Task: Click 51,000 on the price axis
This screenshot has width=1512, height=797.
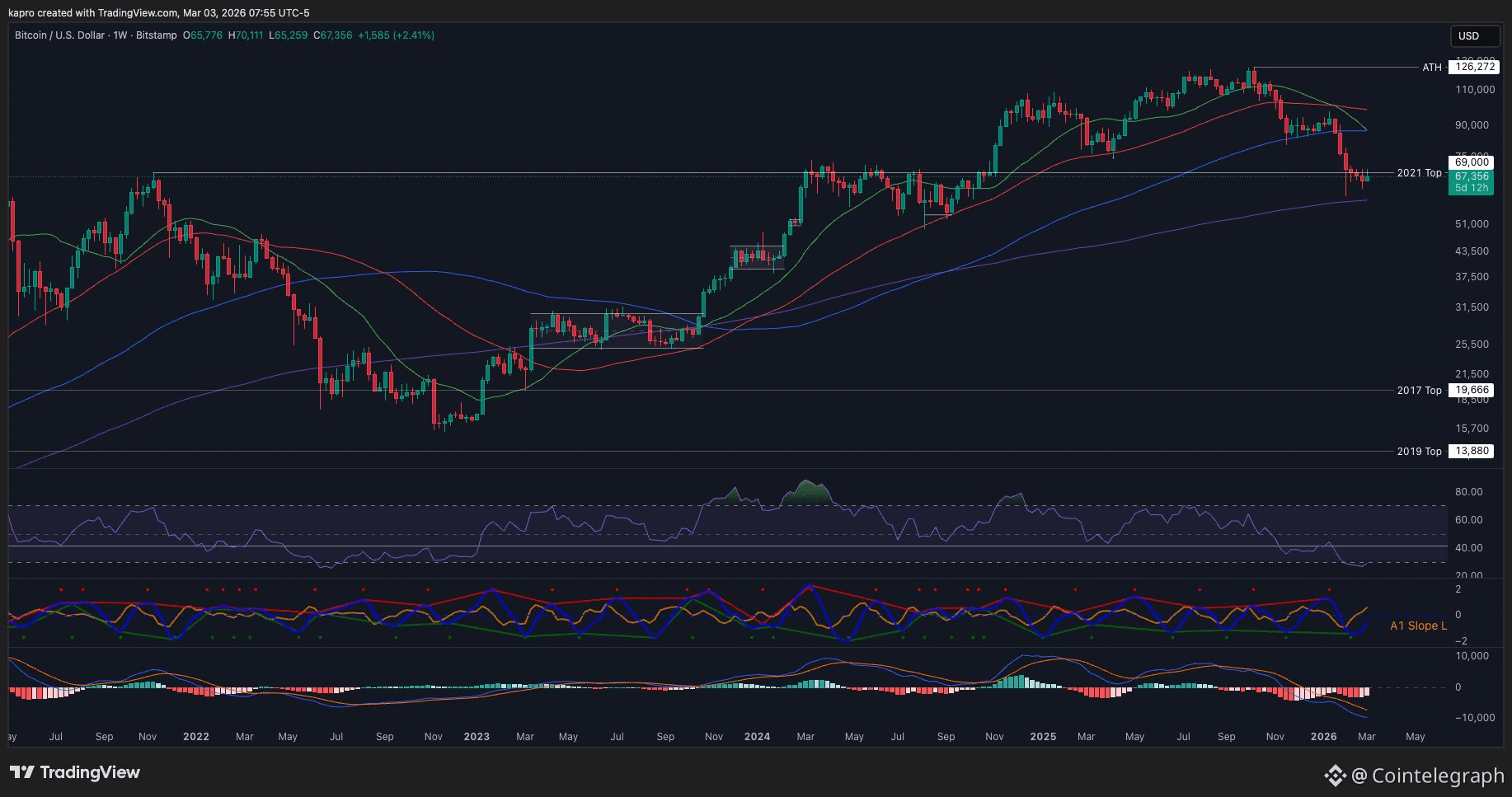Action: click(x=1472, y=224)
